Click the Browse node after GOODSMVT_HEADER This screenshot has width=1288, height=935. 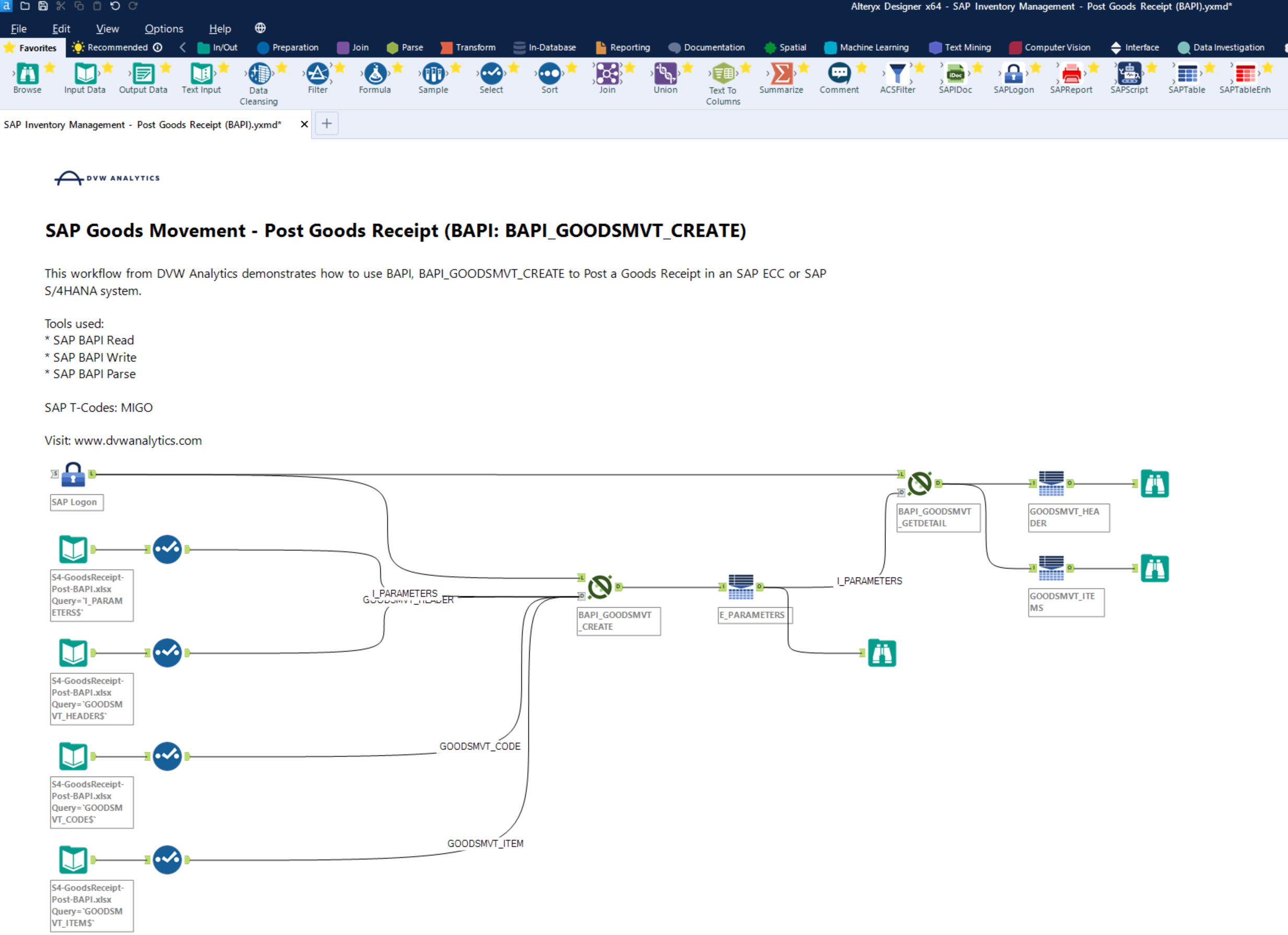pos(1155,484)
